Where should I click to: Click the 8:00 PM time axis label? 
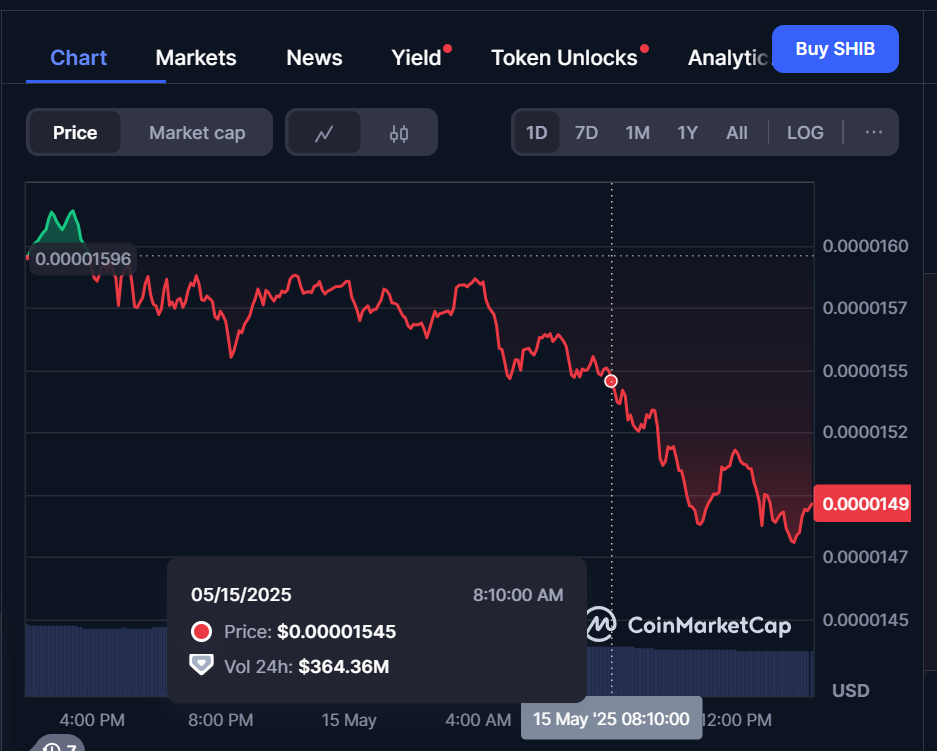(221, 720)
